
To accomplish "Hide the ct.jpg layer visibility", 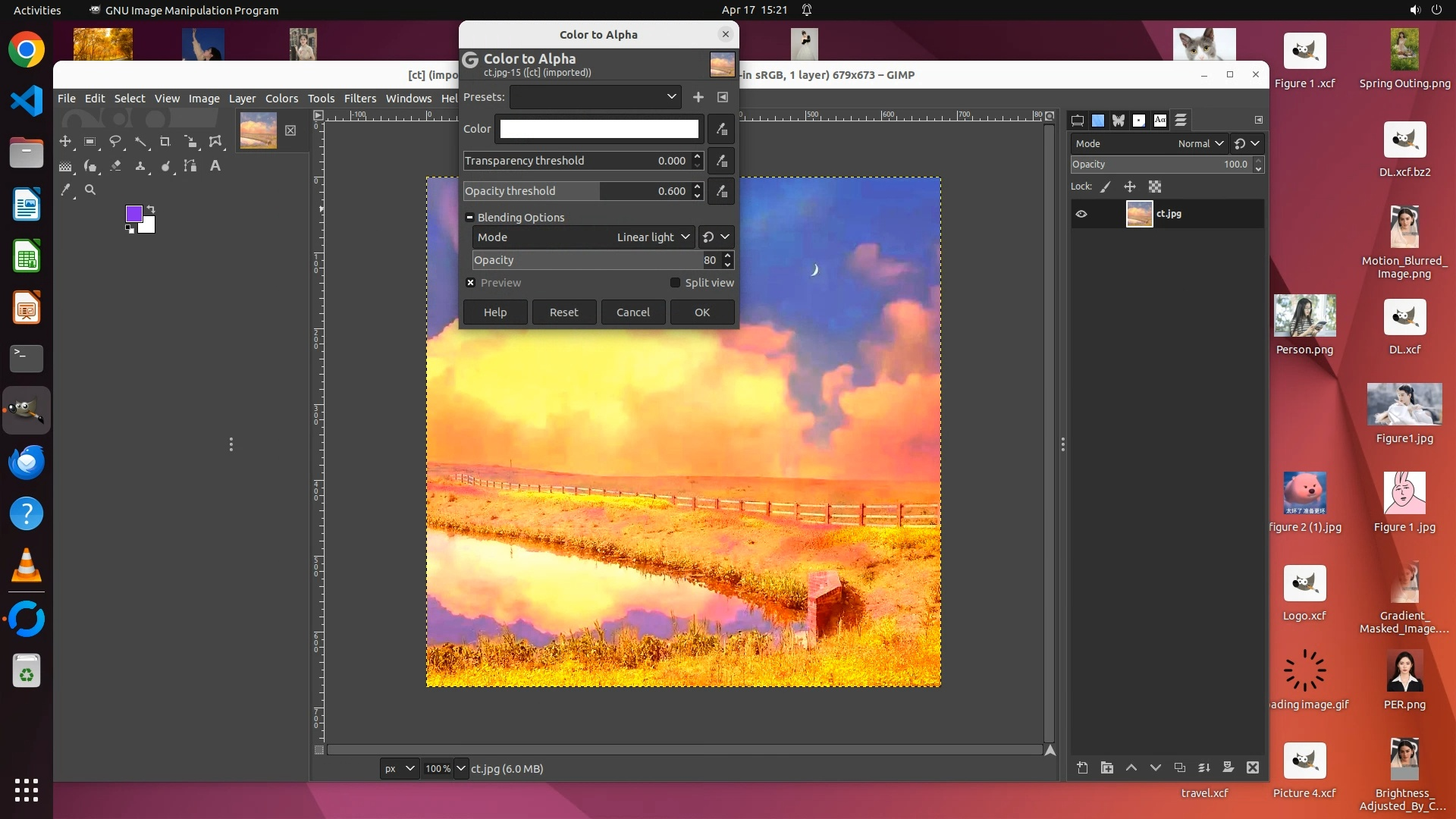I will tap(1081, 214).
